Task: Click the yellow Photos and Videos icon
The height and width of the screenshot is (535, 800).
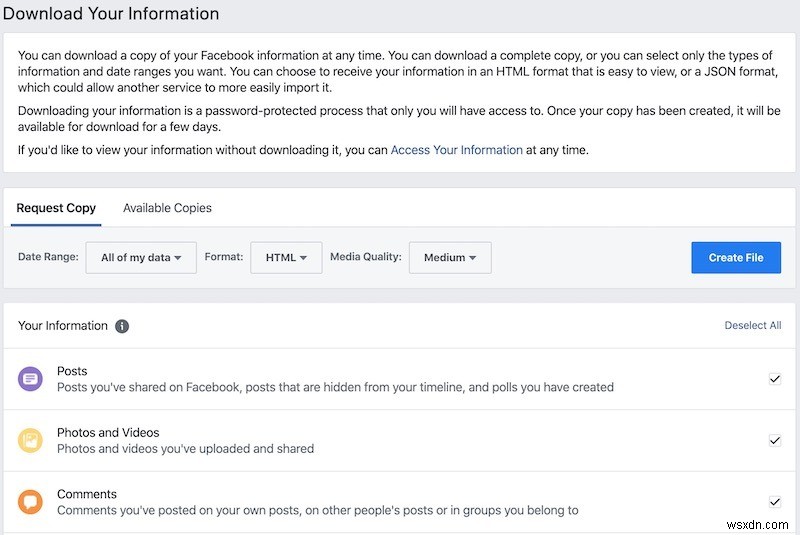Action: point(30,440)
